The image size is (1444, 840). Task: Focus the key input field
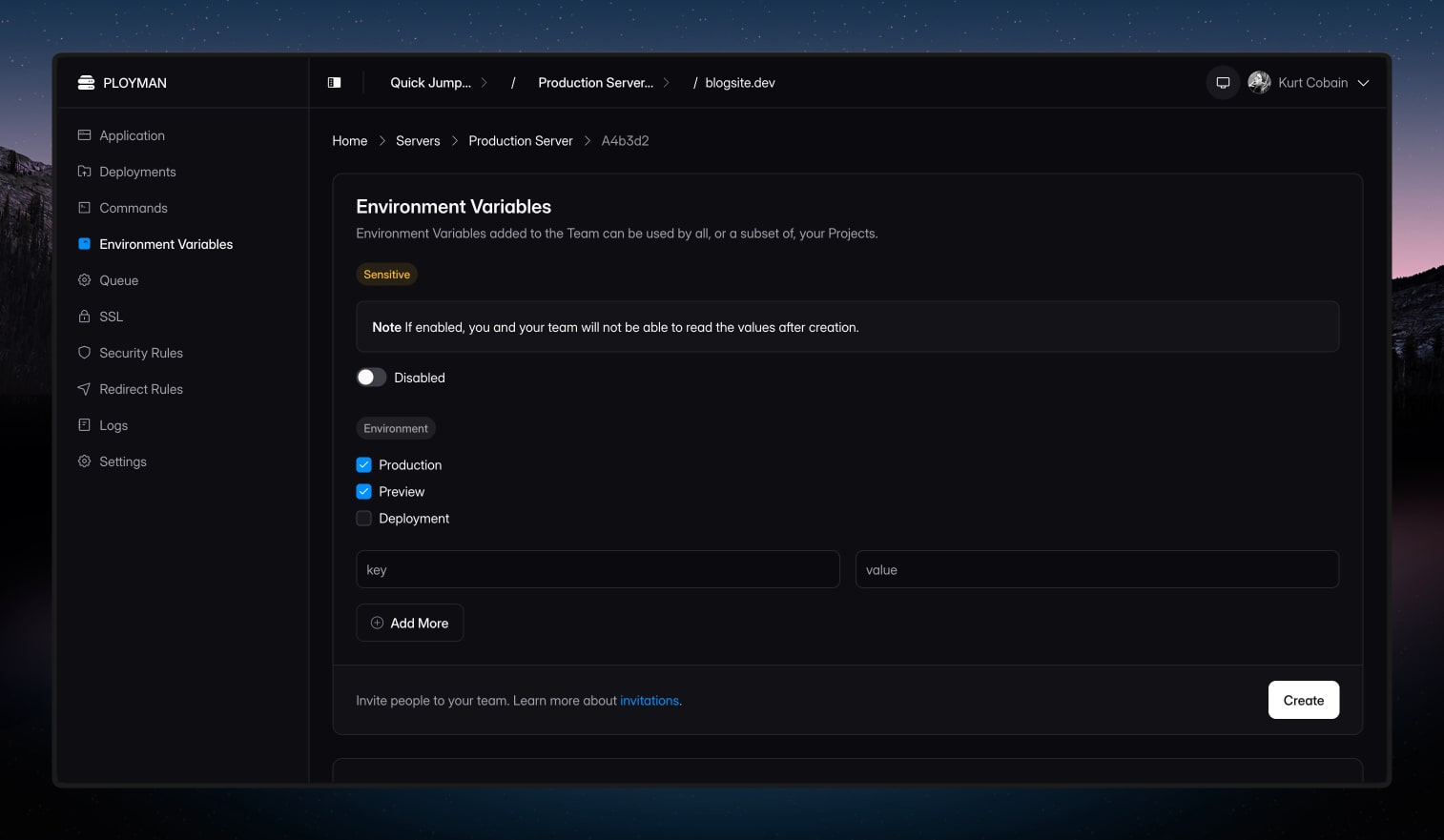click(x=598, y=569)
